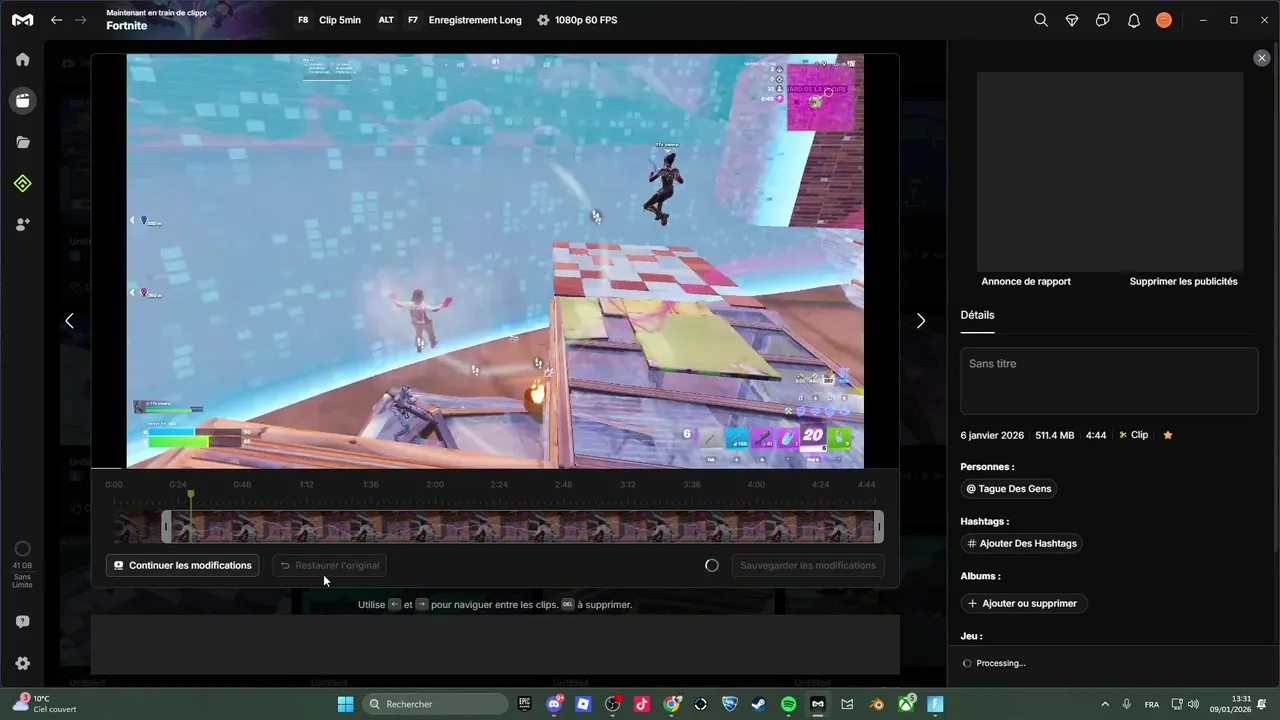Click the 6 janvier 2026 date text
Screen dimensions: 1280x720
coord(992,435)
